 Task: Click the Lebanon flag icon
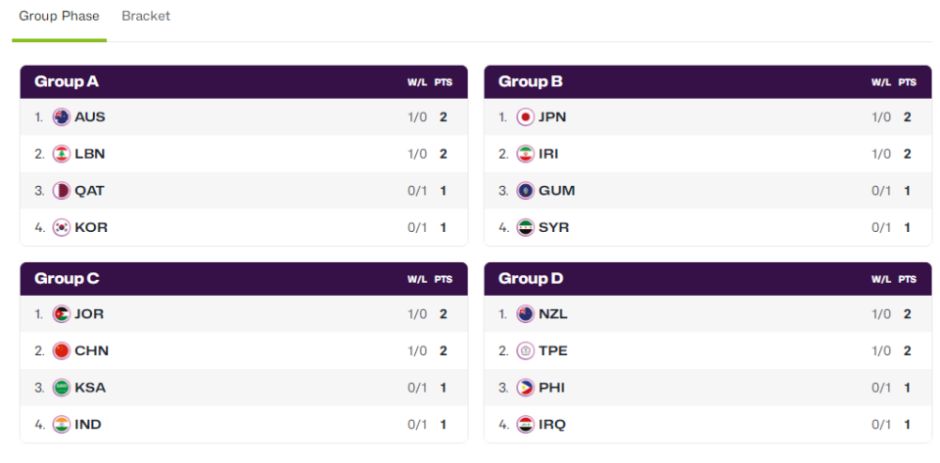61,154
